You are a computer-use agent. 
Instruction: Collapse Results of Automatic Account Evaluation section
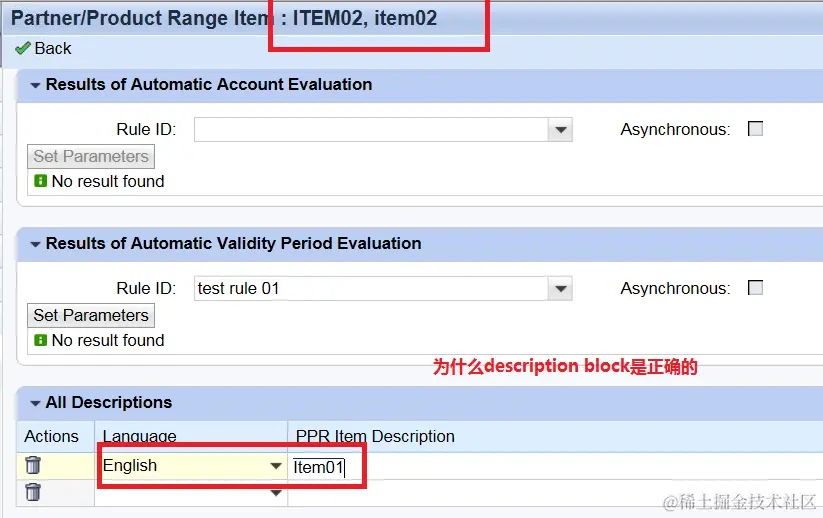tap(35, 85)
